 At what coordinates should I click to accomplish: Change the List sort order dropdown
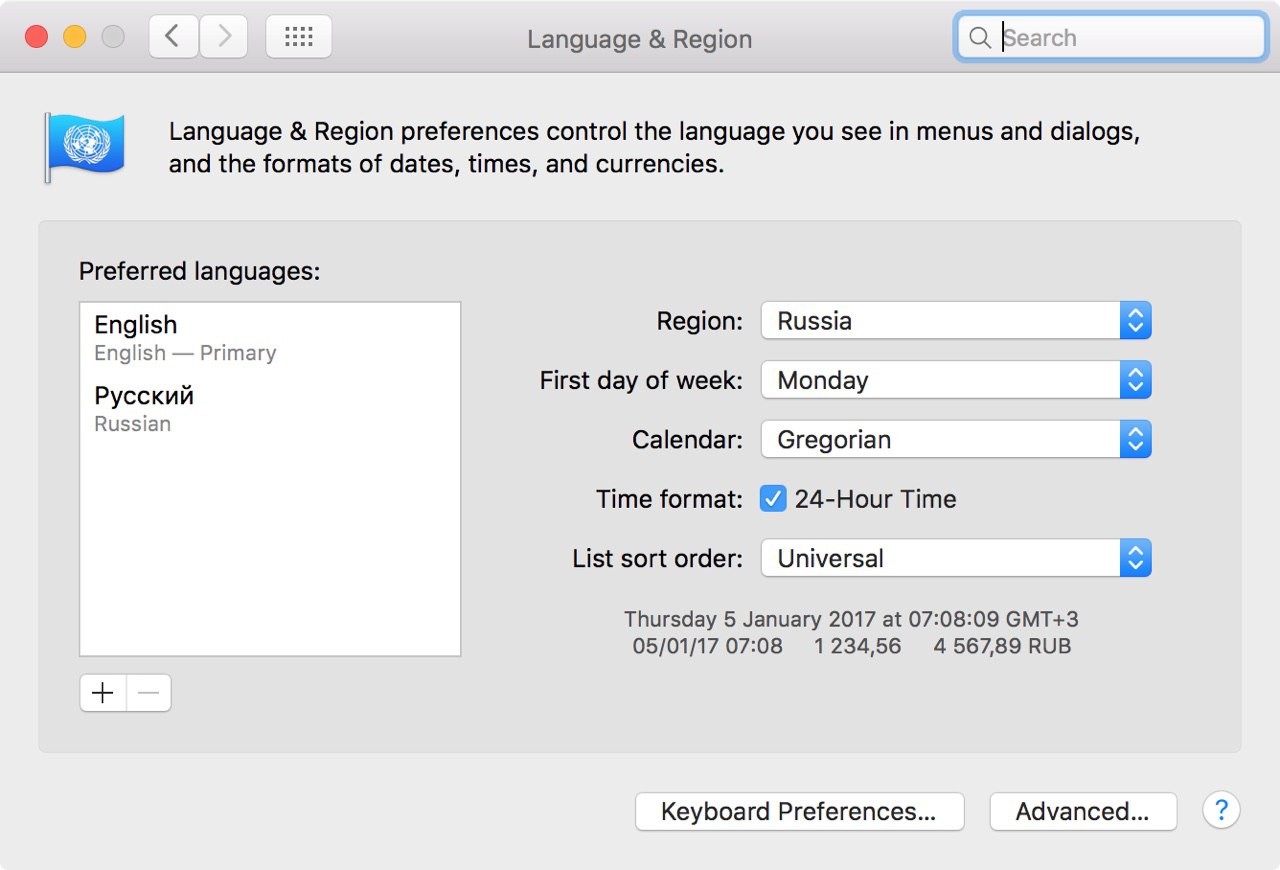pos(955,558)
